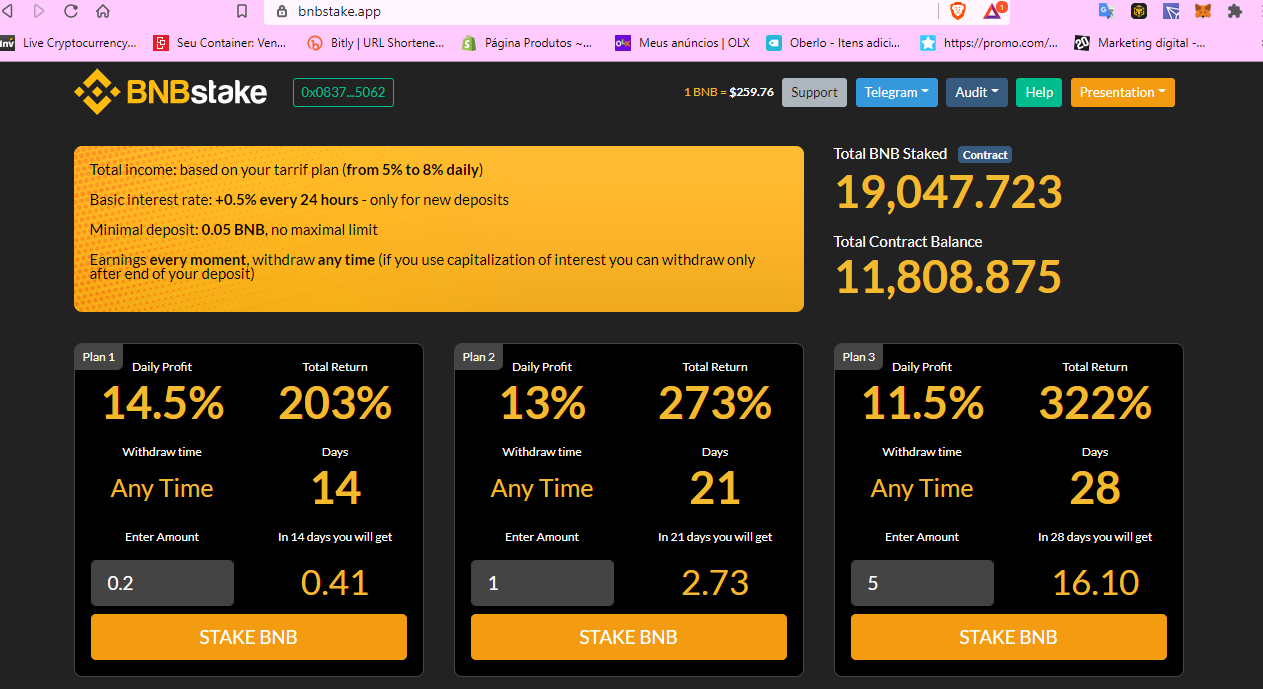Click the Plan 1 tab label
The width and height of the screenshot is (1263, 689).
coord(98,357)
